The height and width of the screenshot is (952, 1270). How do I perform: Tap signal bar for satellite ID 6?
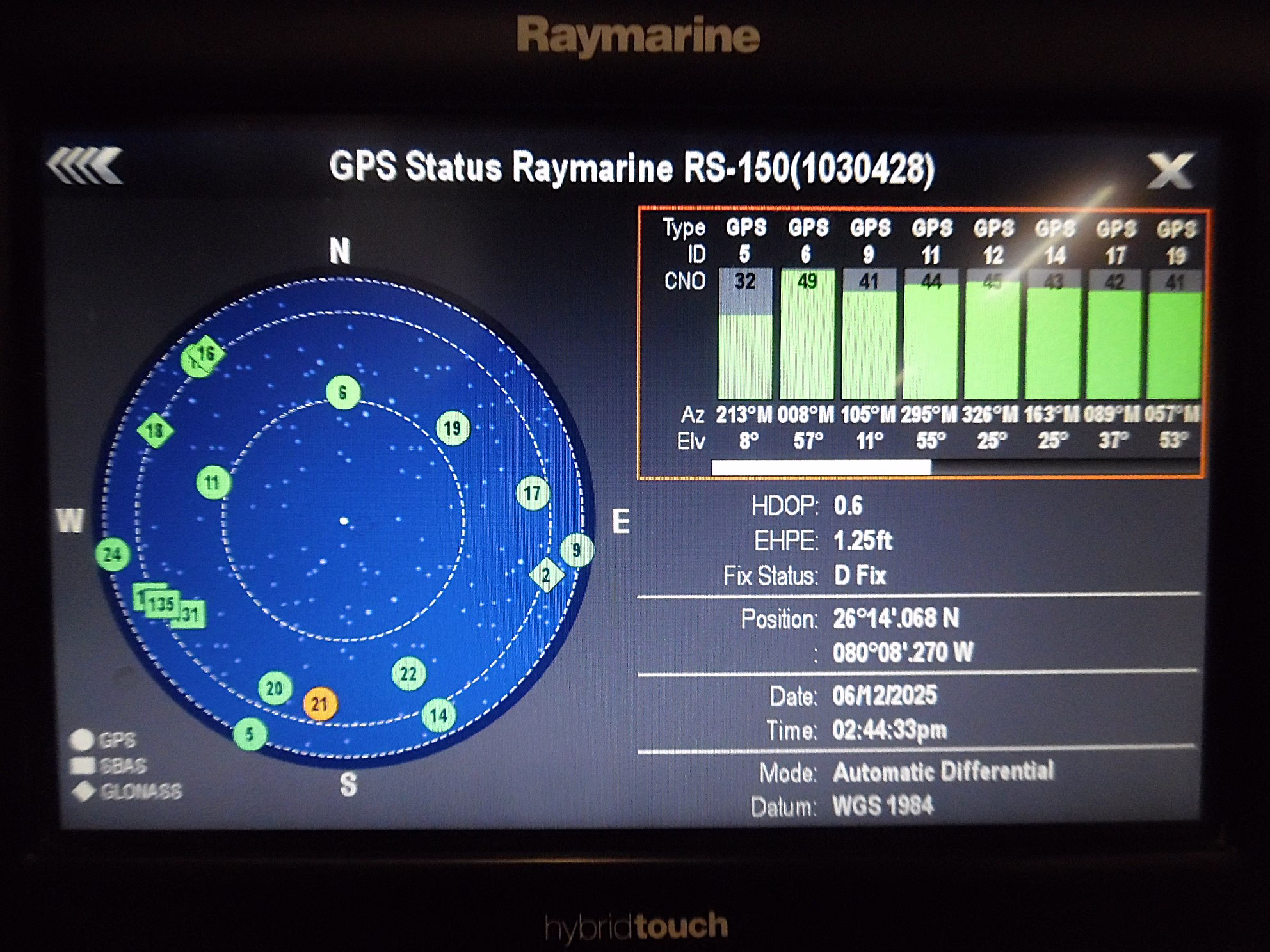click(x=807, y=334)
